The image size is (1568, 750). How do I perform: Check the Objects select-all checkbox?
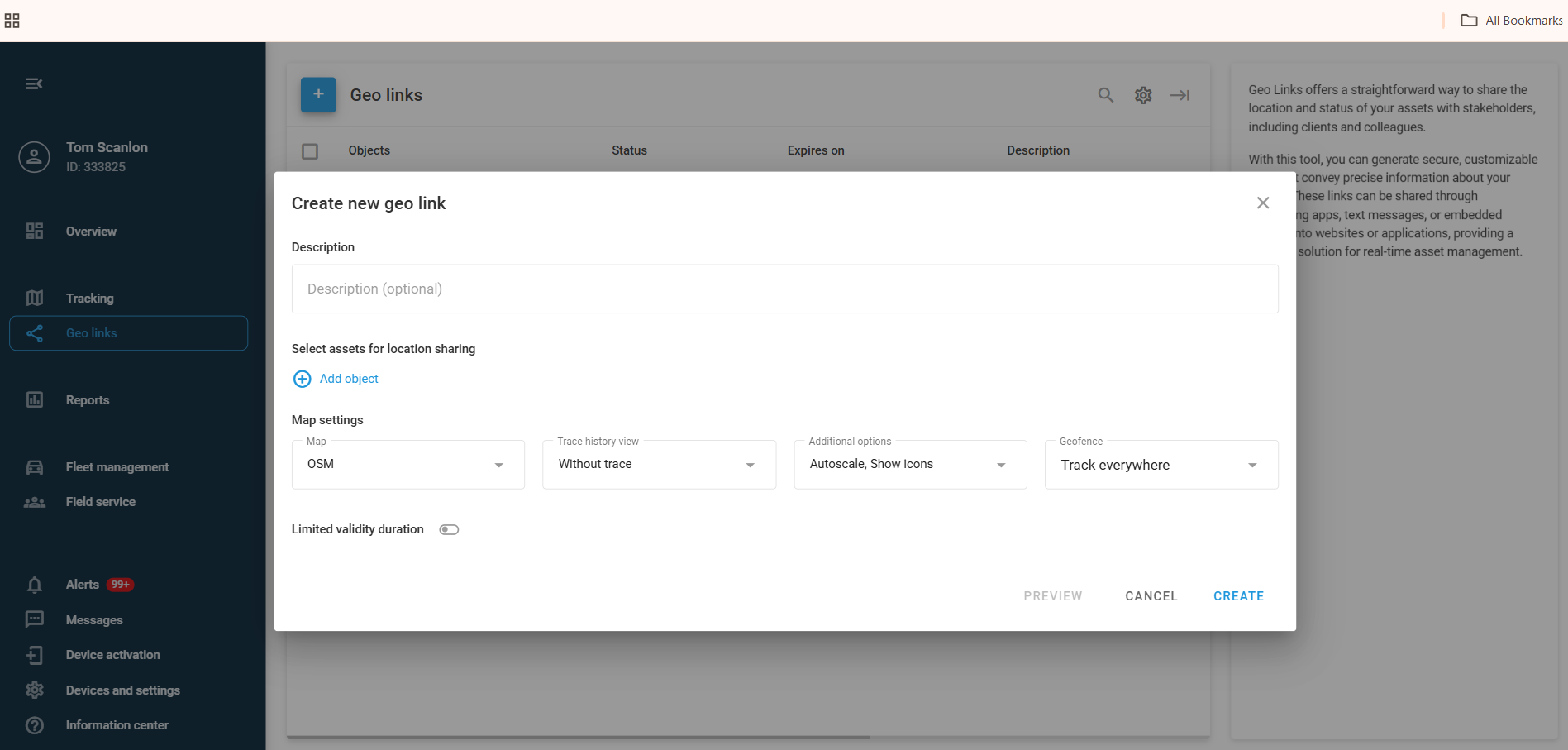310,150
